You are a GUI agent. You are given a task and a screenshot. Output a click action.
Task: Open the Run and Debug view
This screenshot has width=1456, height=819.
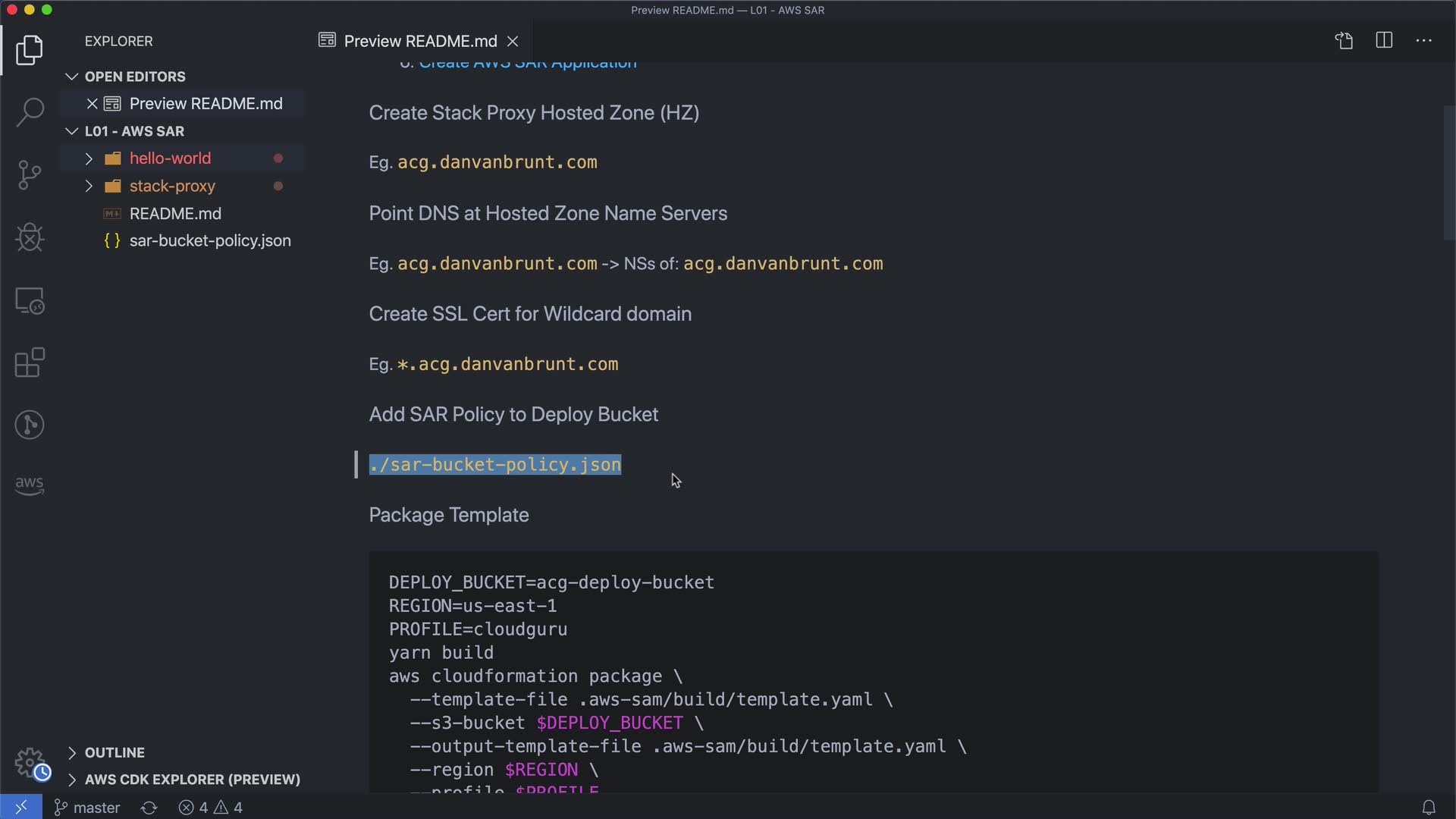point(30,237)
